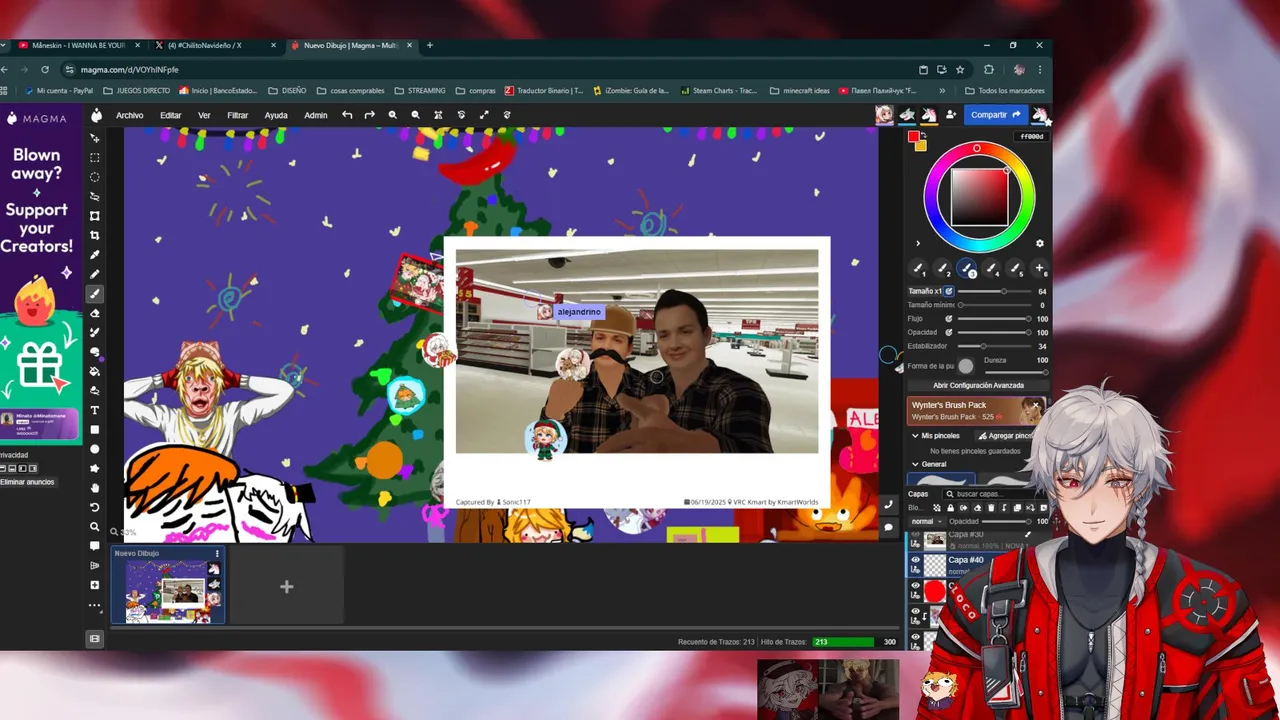
Task: Select the Move tool in left toolbar
Action: coord(95,138)
